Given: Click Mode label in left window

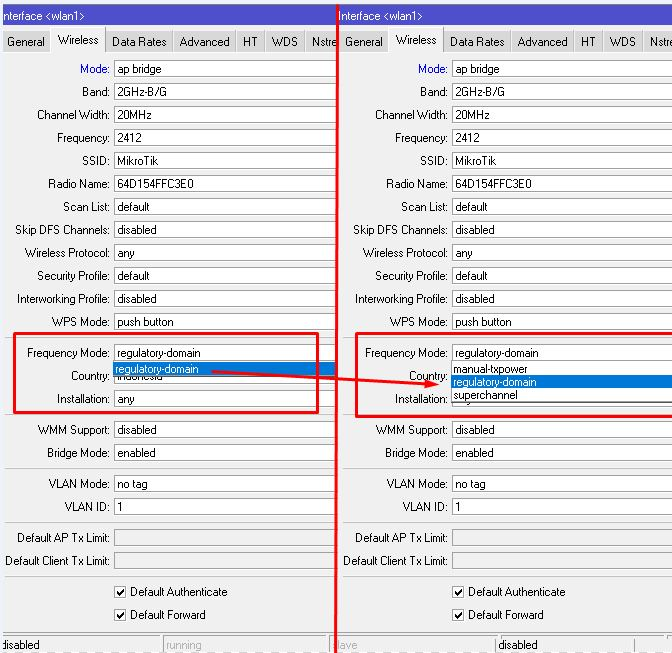Looking at the screenshot, I should pyautogui.click(x=95, y=69).
